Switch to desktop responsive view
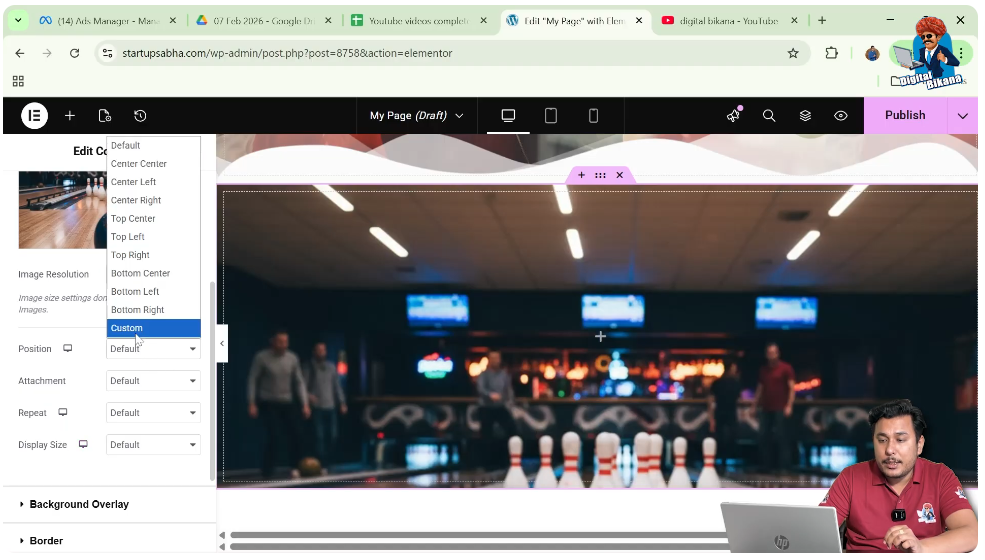985x560 pixels. click(508, 116)
